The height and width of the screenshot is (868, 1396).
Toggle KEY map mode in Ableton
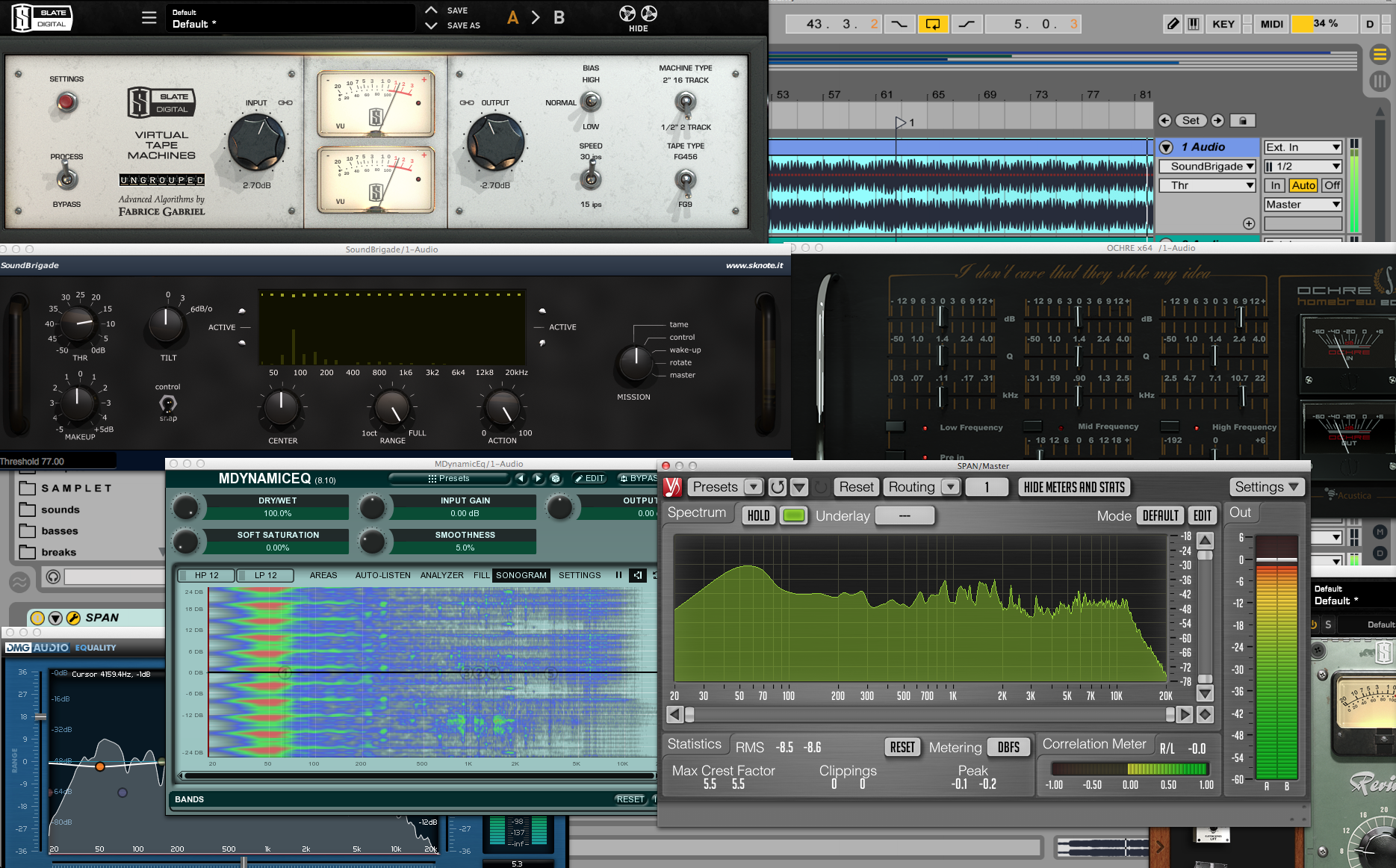[1223, 24]
